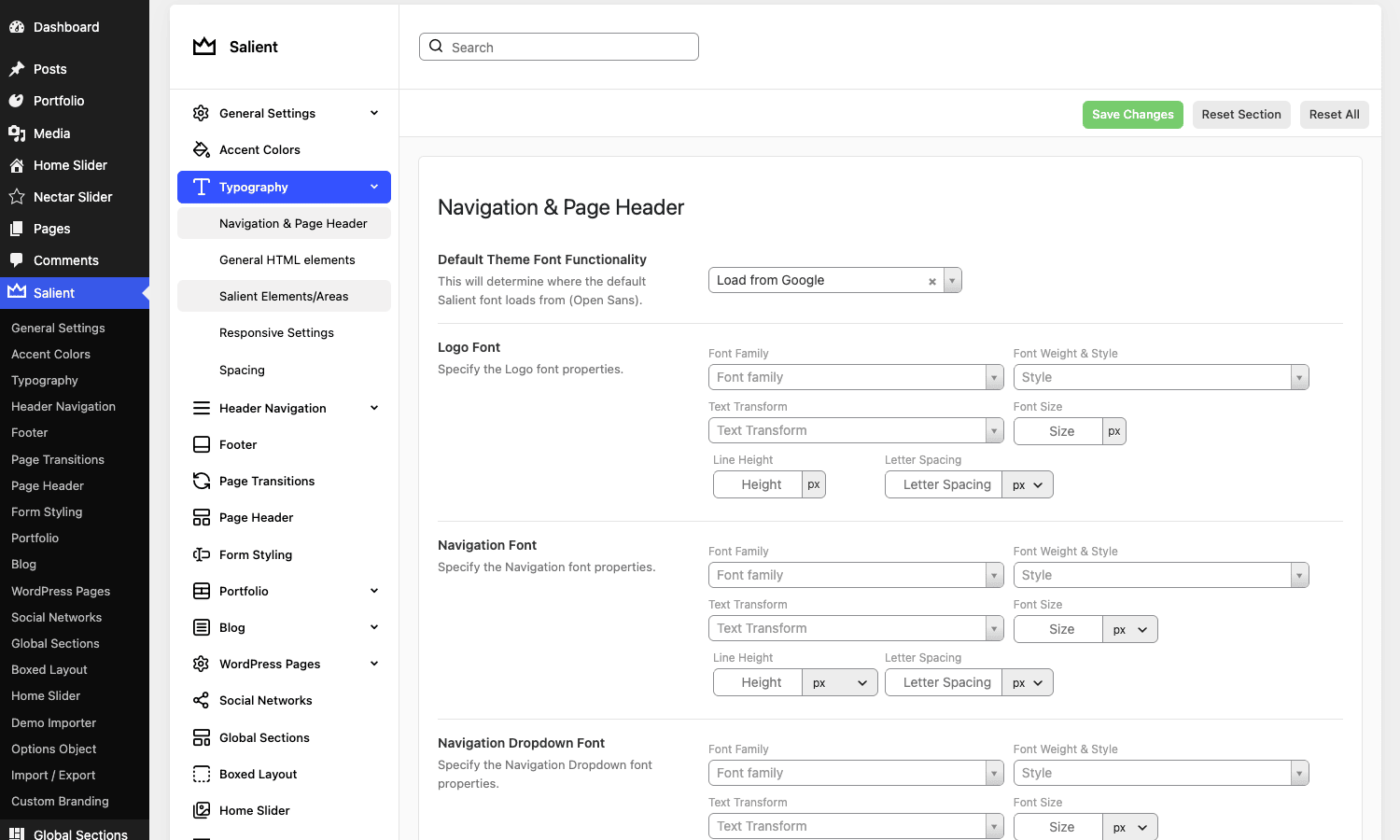Click the Media icon in WordPress sidebar

coord(17,133)
